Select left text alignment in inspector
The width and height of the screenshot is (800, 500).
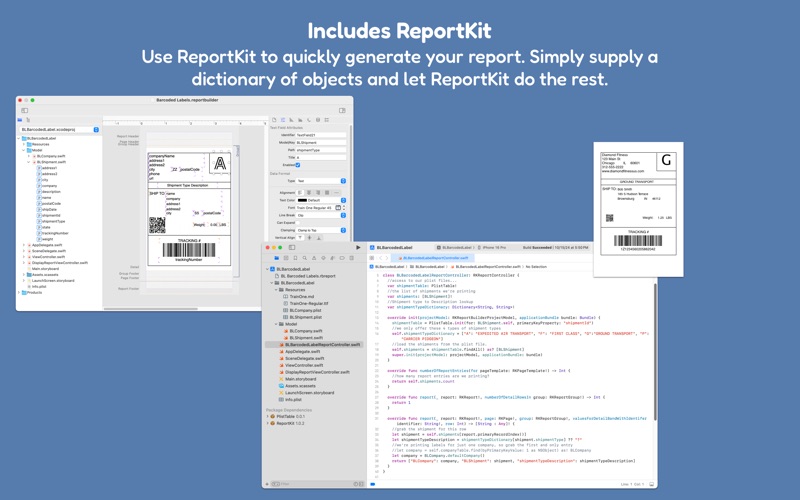[x=300, y=193]
